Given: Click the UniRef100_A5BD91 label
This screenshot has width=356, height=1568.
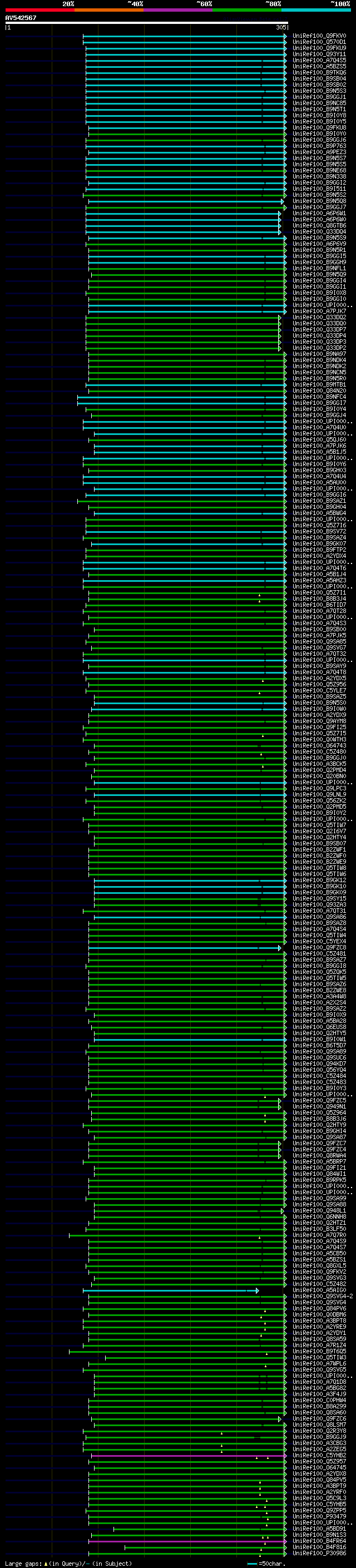Looking at the screenshot, I should pyautogui.click(x=319, y=1529).
